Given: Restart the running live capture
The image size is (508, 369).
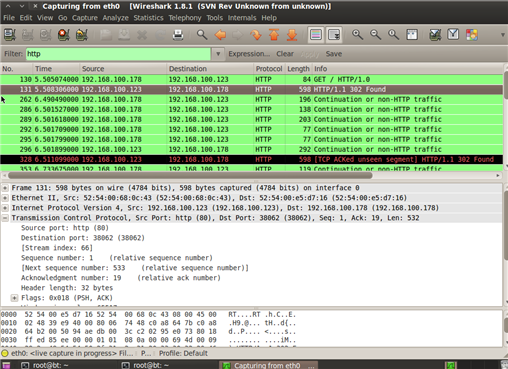Looking at the screenshot, I should tap(81, 35).
